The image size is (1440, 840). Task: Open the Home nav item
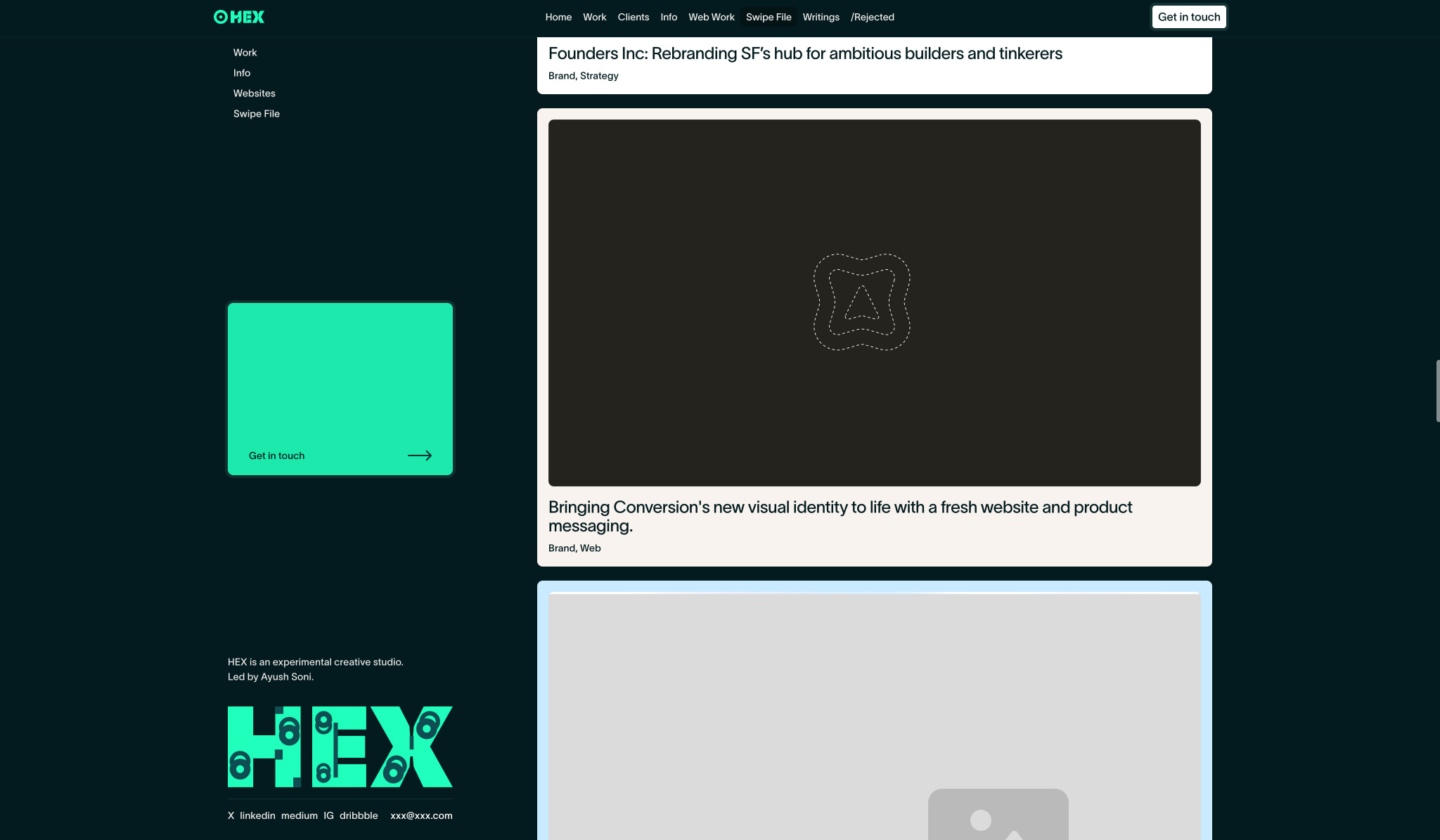[558, 17]
